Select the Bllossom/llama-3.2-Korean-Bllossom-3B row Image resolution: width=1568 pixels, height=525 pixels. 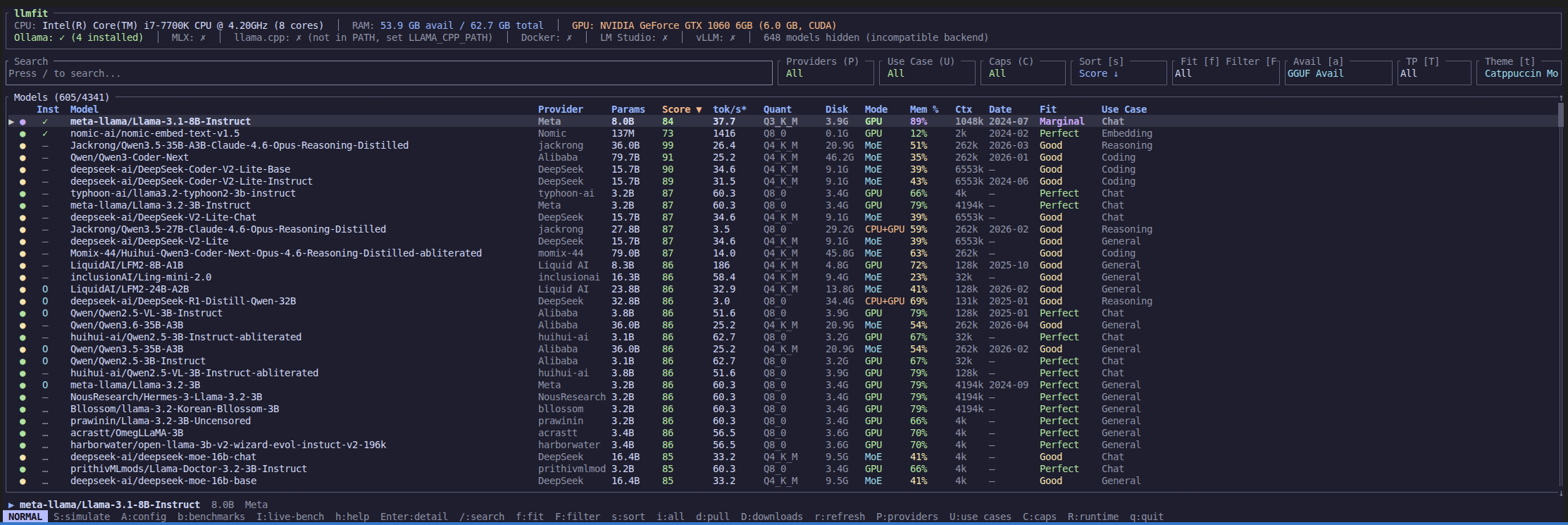(x=782, y=409)
